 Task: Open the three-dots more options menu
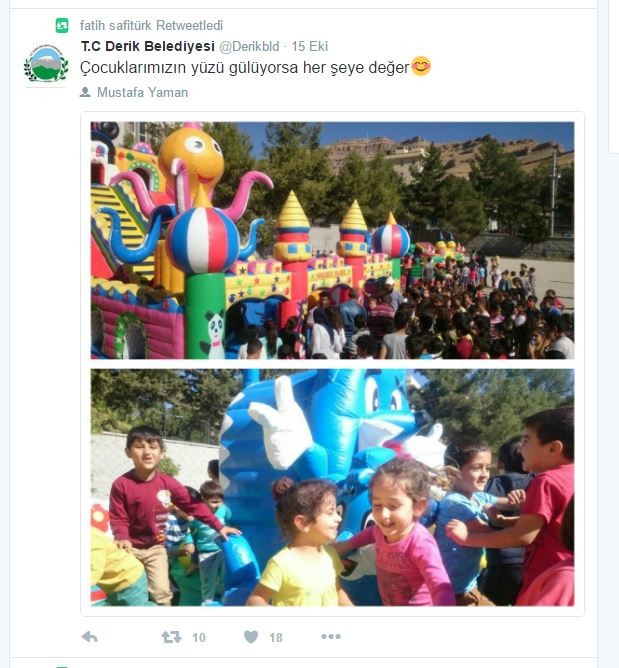coord(331,636)
